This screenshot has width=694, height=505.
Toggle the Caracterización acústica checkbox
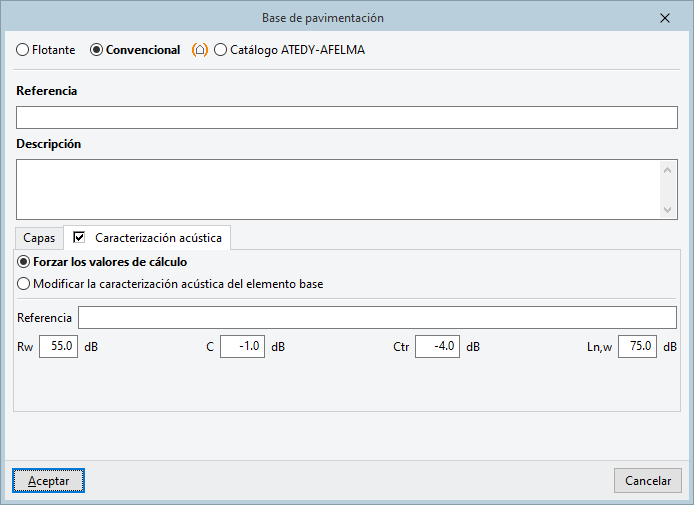point(80,238)
